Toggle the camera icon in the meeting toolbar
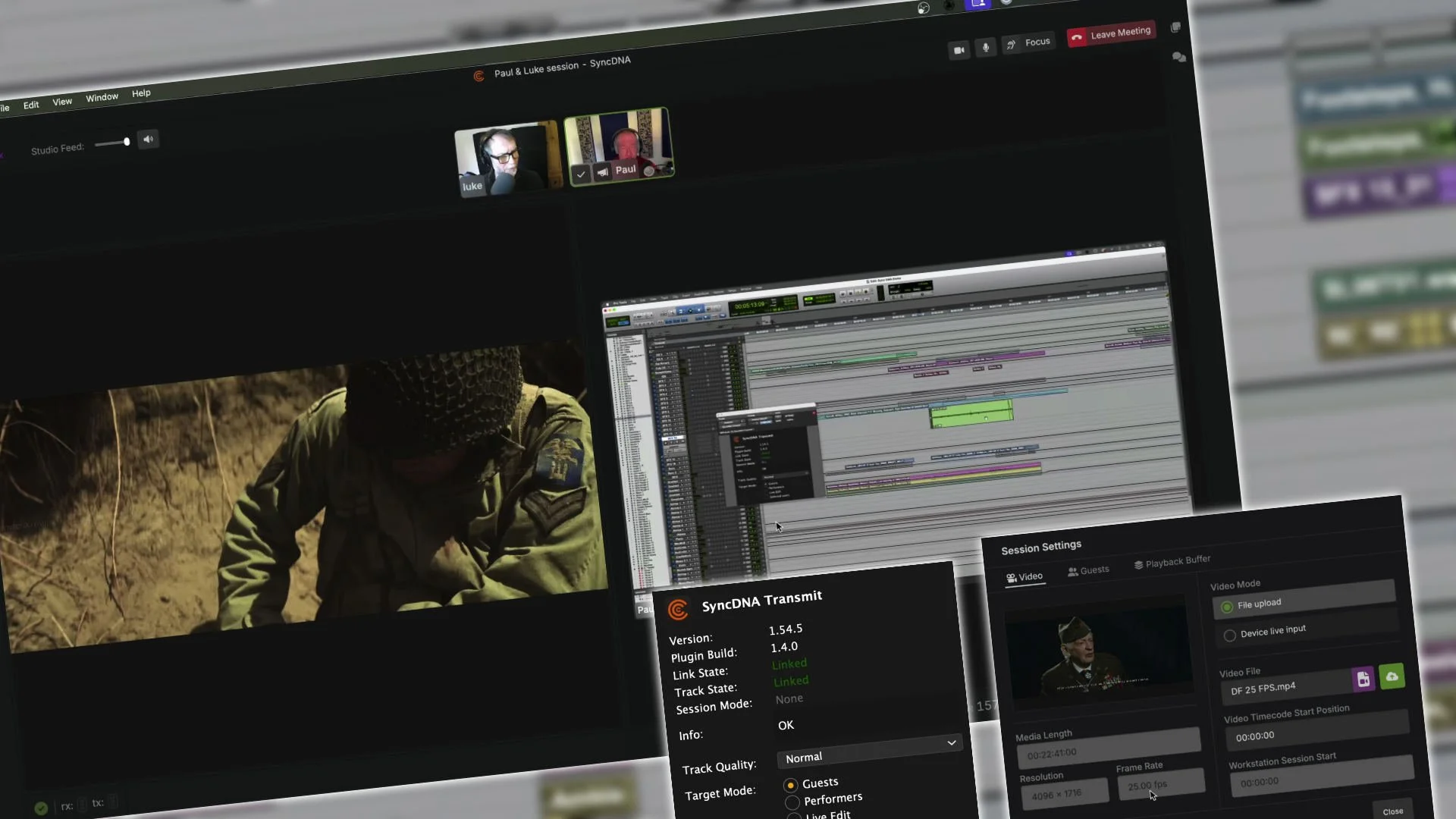 [959, 49]
